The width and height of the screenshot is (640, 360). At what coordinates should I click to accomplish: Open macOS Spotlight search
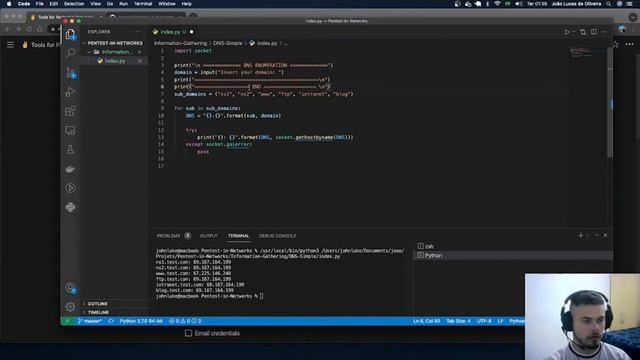click(609, 4)
